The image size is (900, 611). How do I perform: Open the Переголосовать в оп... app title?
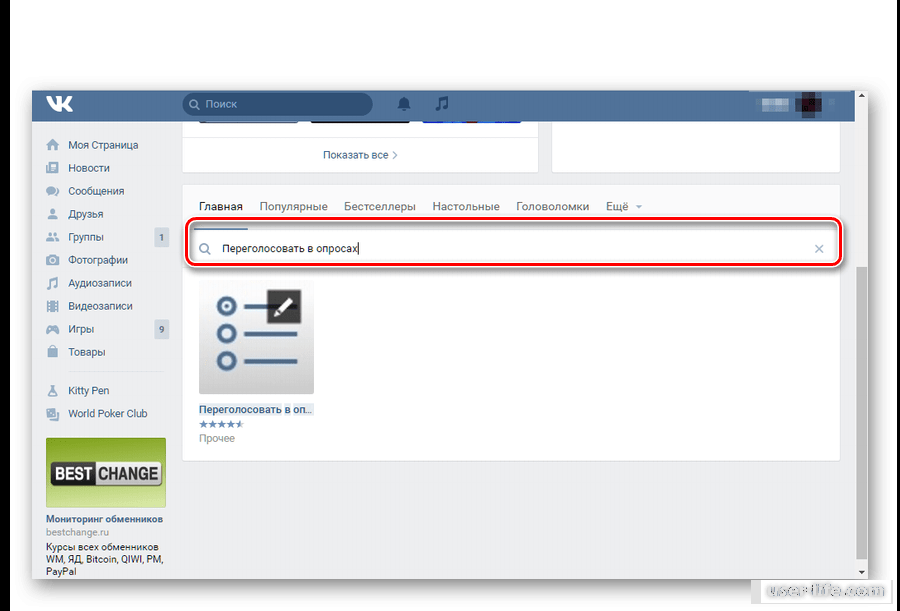pyautogui.click(x=255, y=409)
